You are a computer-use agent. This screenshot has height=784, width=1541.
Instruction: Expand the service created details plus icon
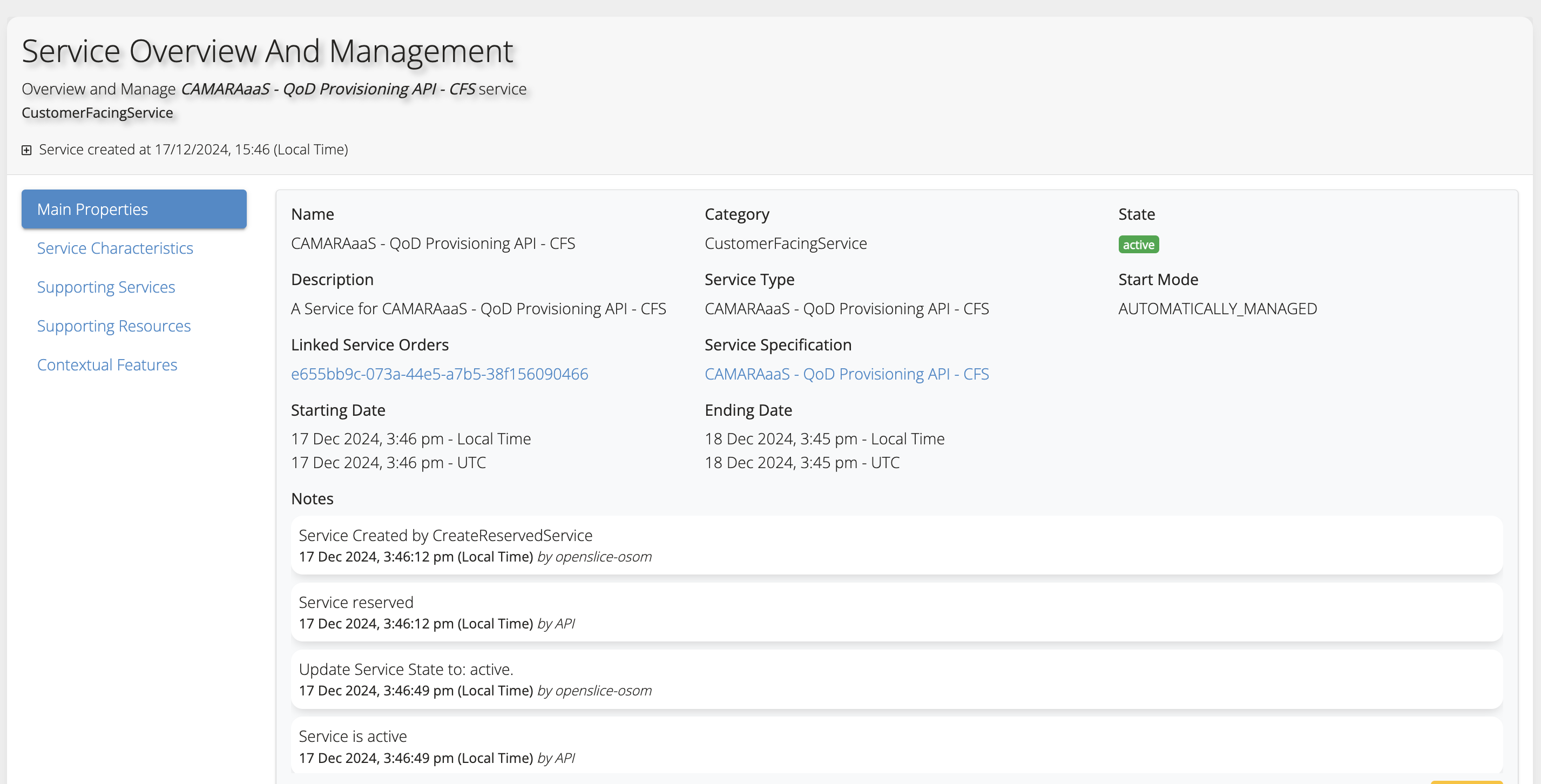point(26,150)
